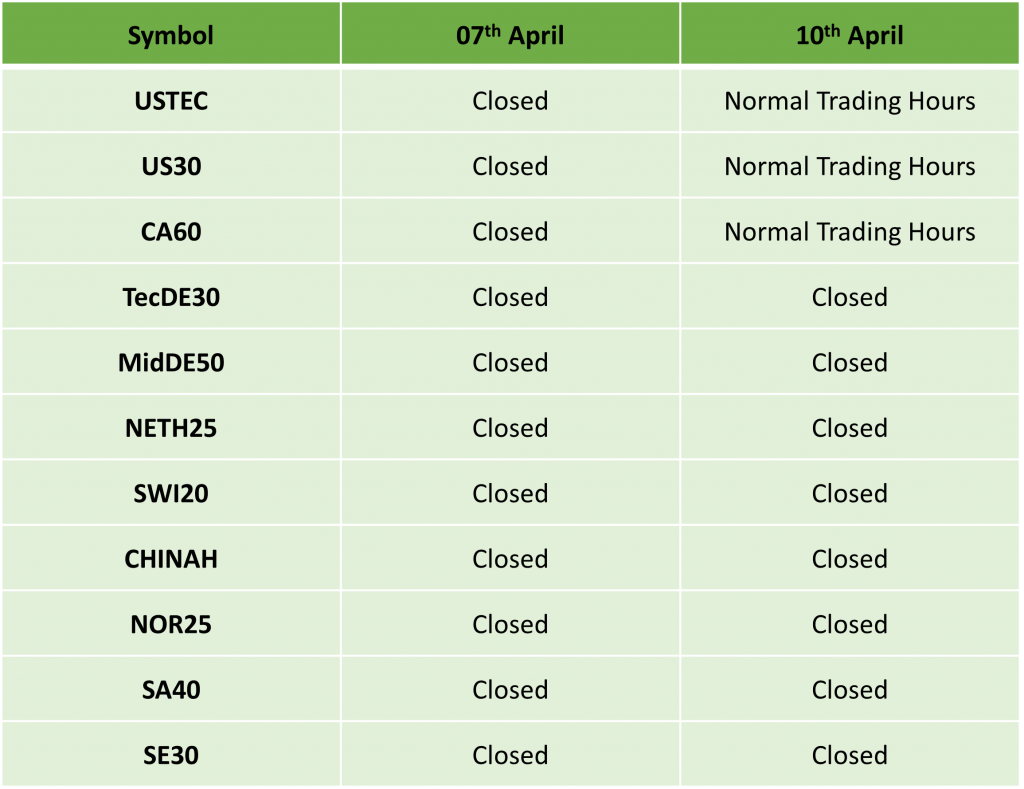Click the NOR25 symbol cell

click(x=170, y=624)
